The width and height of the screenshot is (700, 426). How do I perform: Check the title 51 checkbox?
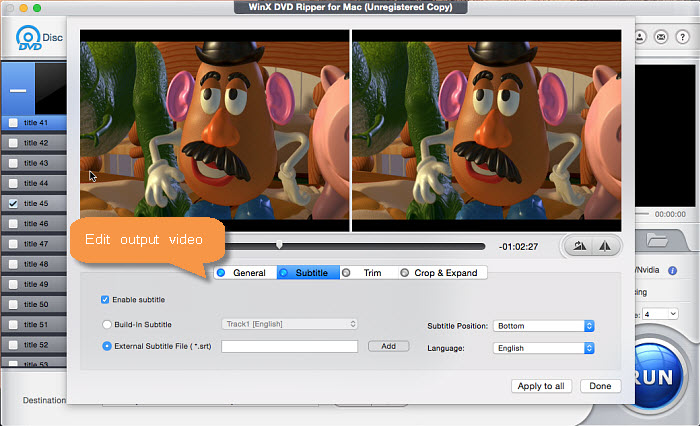tap(13, 325)
